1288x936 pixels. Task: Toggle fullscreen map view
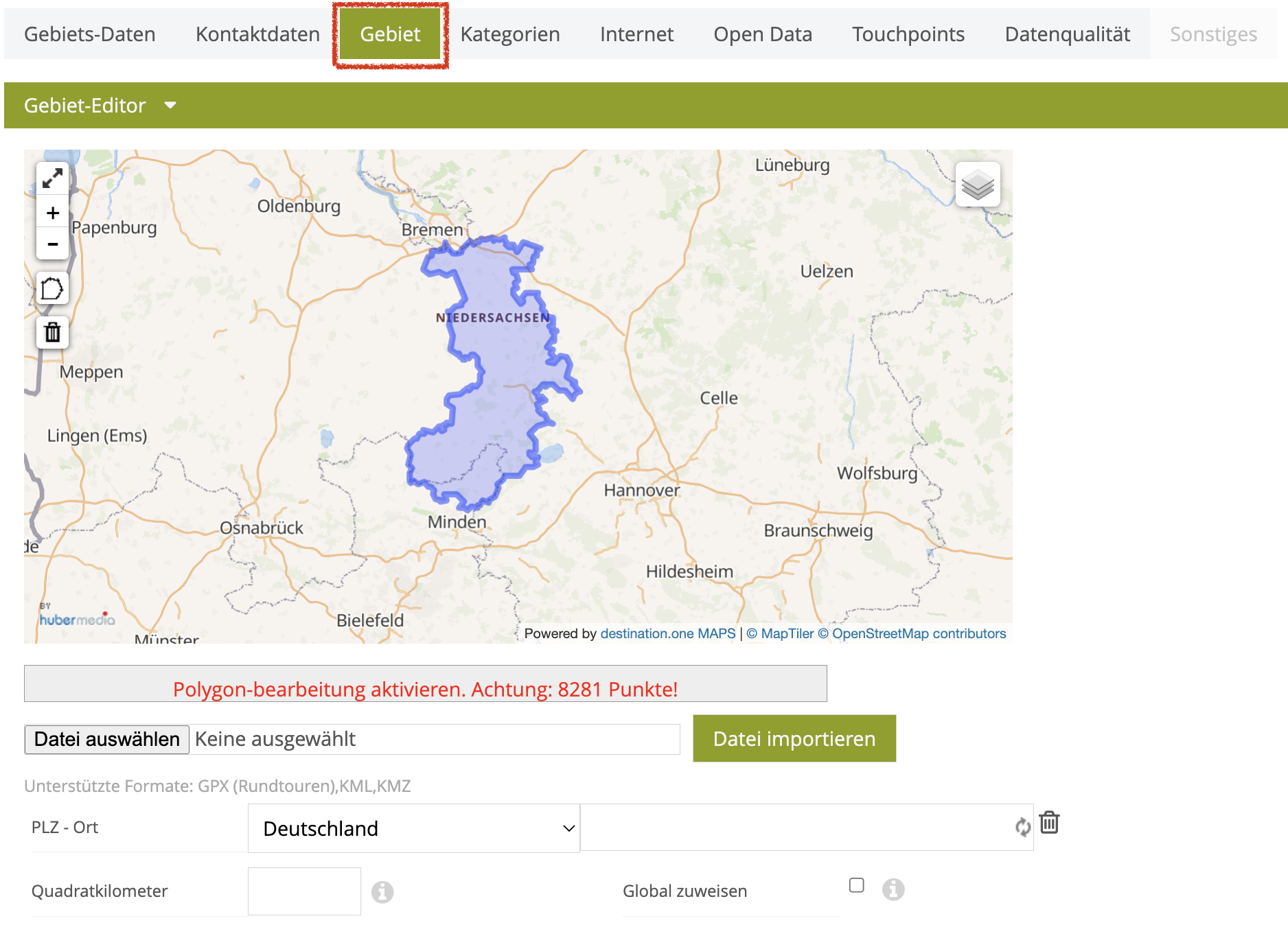[x=52, y=179]
